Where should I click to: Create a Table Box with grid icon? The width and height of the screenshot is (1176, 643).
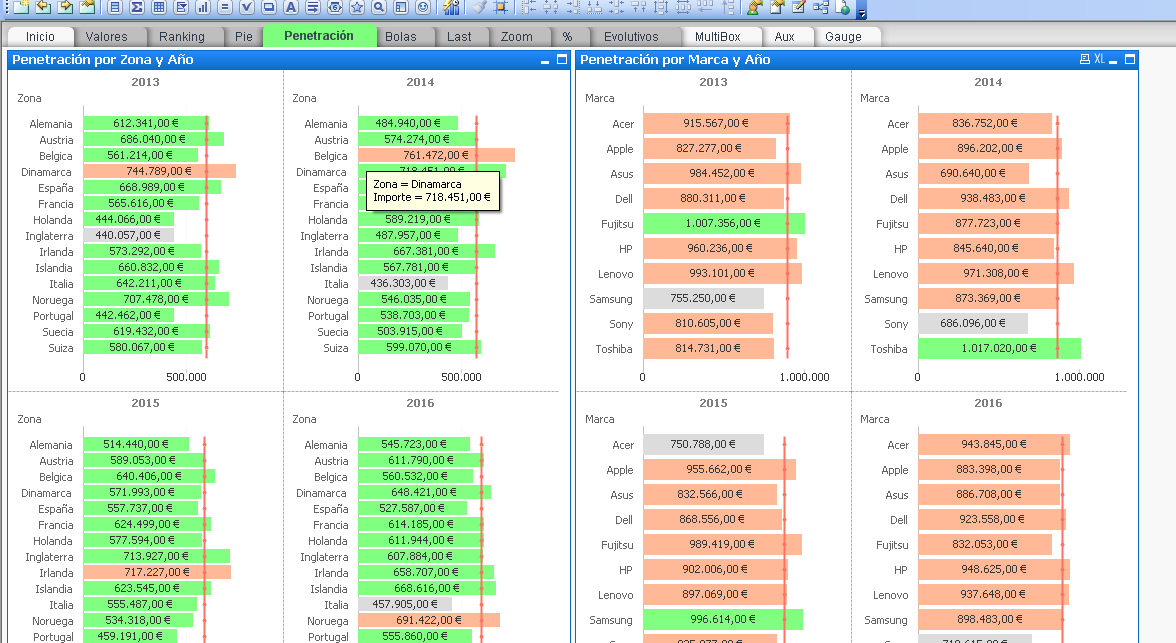point(159,8)
